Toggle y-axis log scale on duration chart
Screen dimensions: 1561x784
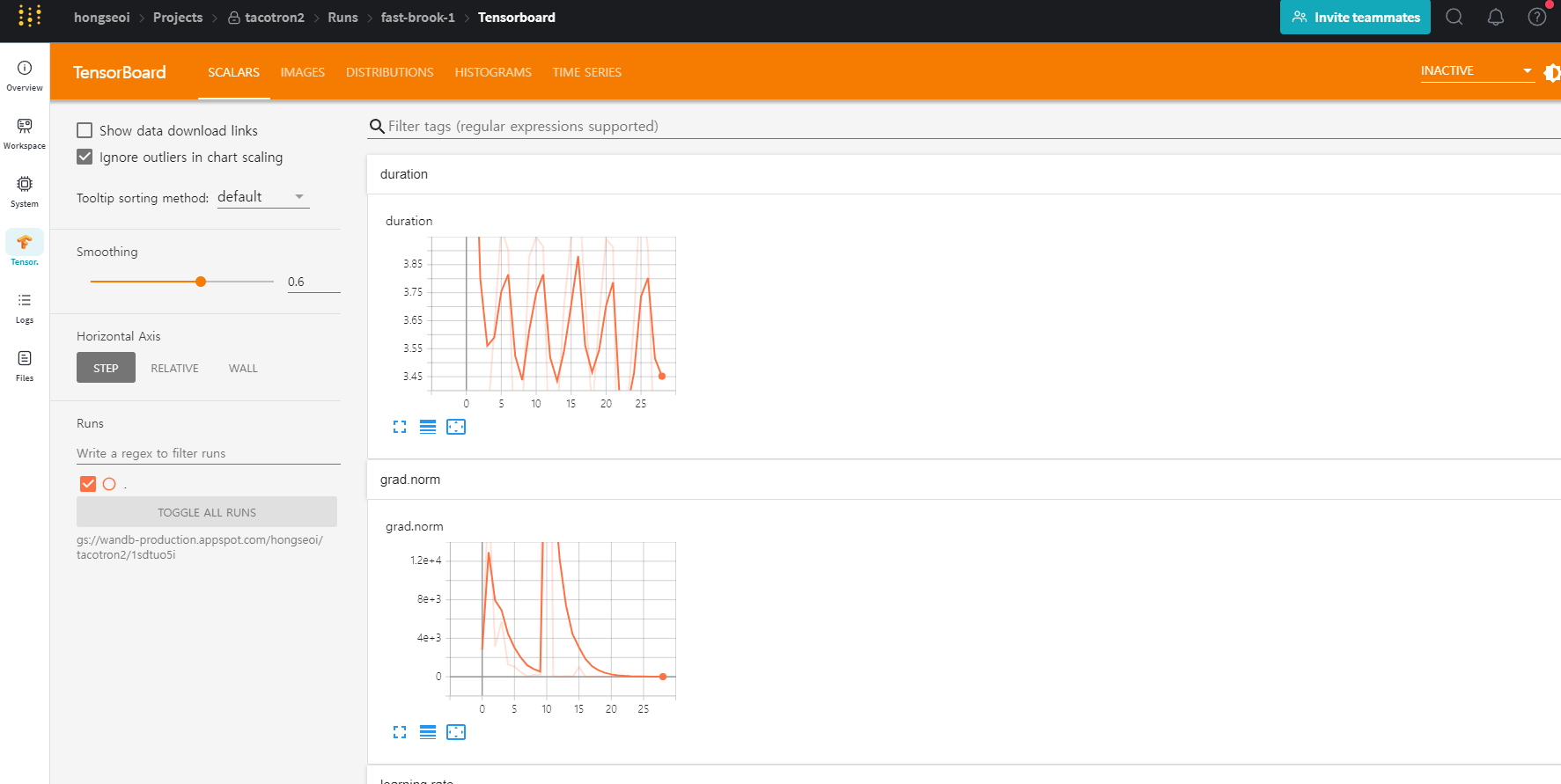(428, 427)
